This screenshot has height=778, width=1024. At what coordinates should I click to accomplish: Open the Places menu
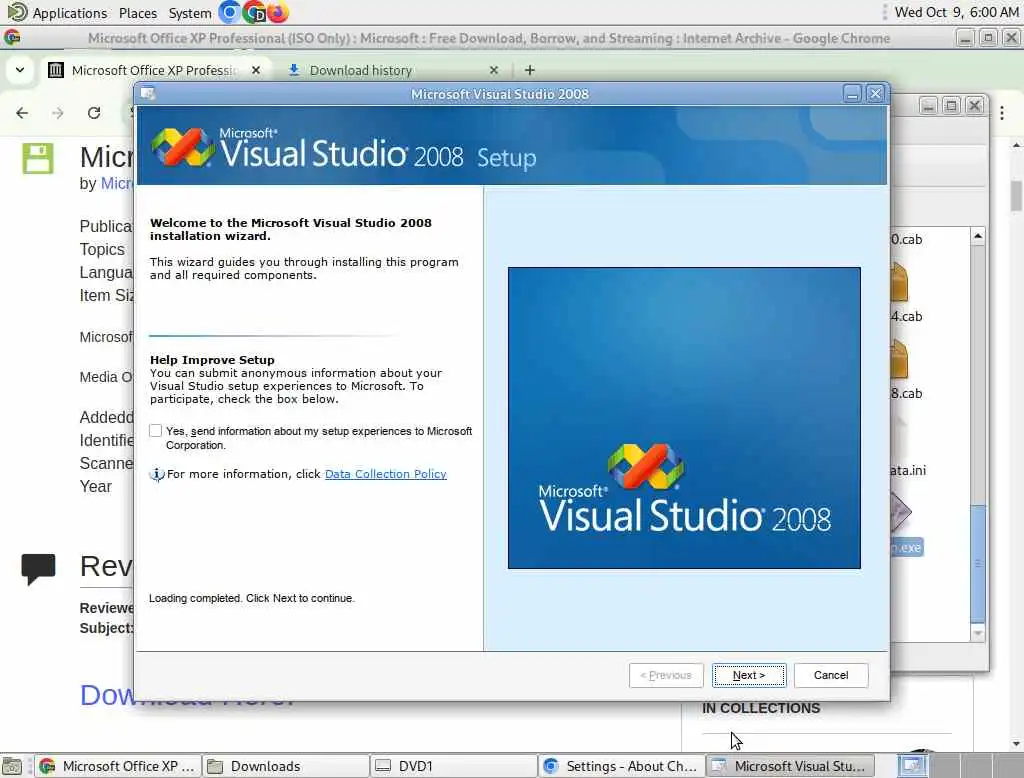[x=138, y=12]
